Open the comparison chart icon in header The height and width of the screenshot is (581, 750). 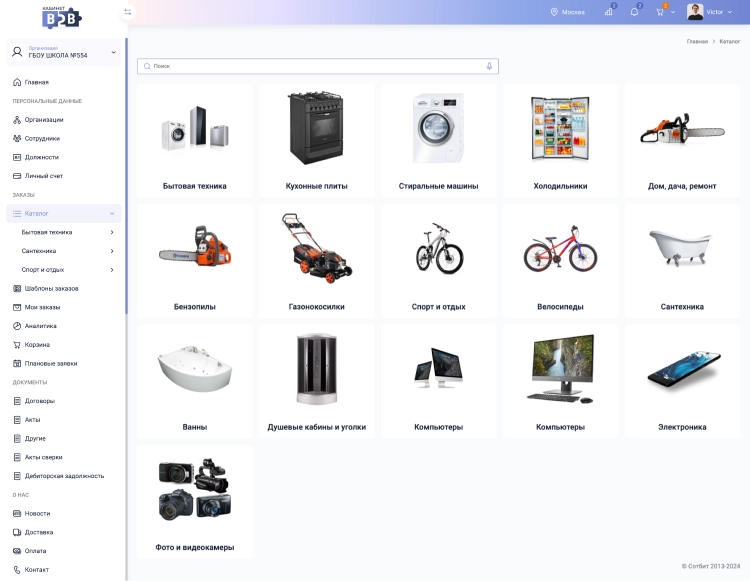click(608, 12)
